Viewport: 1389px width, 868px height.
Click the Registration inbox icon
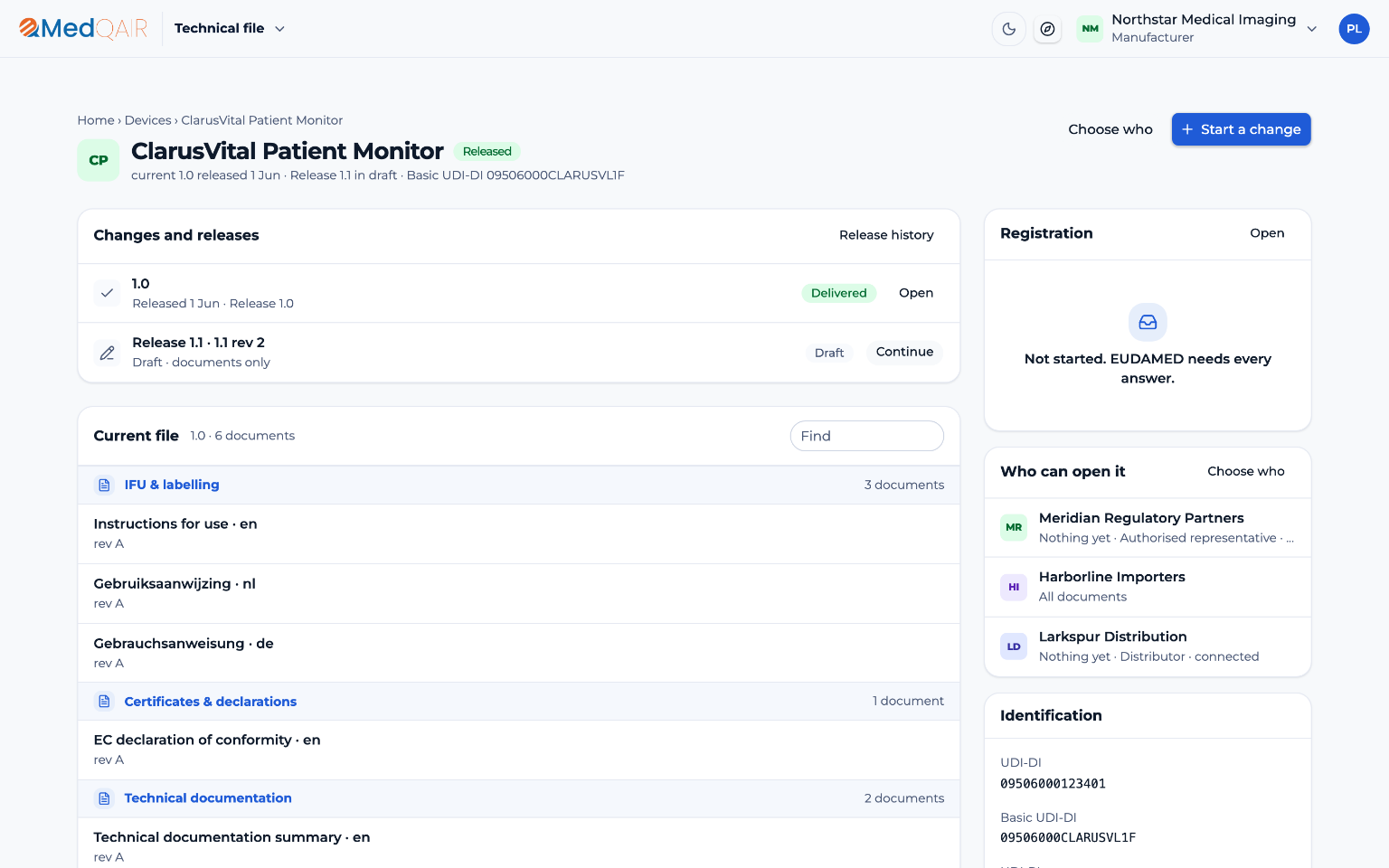coord(1148,322)
